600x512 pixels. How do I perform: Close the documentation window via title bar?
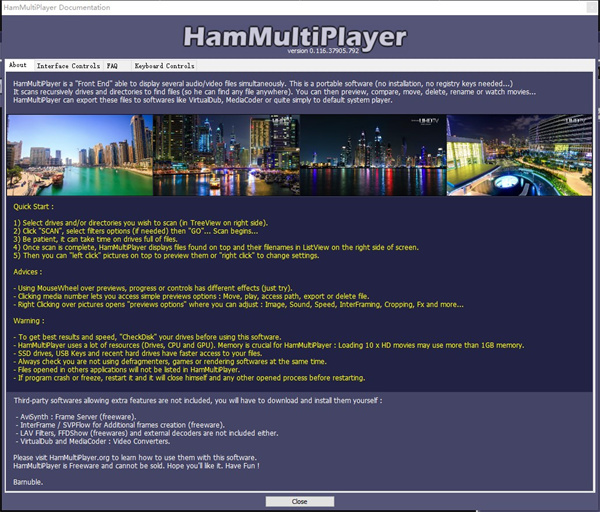pyautogui.click(x=592, y=7)
